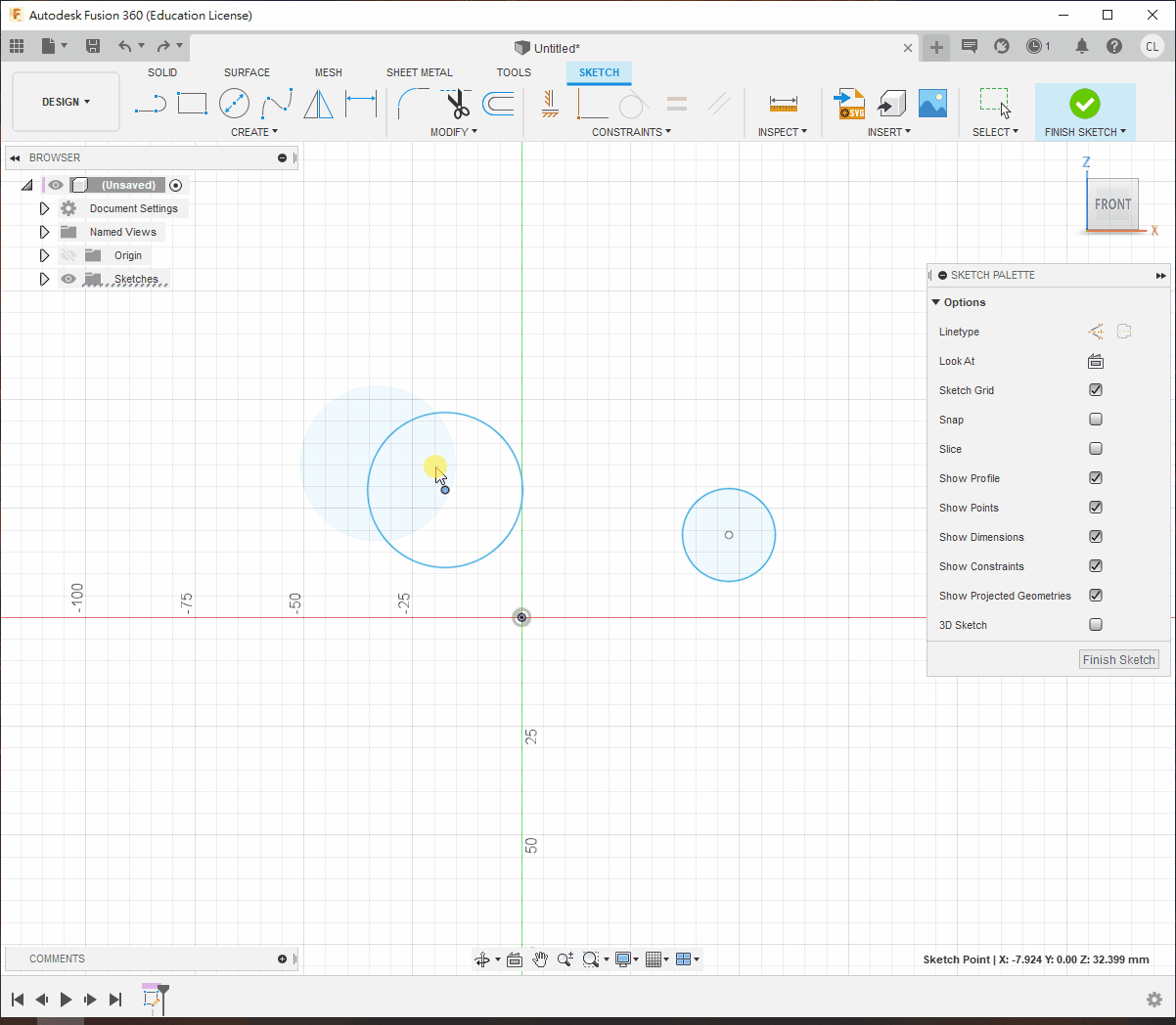Select the Fillet tool in Modify
This screenshot has width=1176, height=1025.
[x=413, y=104]
